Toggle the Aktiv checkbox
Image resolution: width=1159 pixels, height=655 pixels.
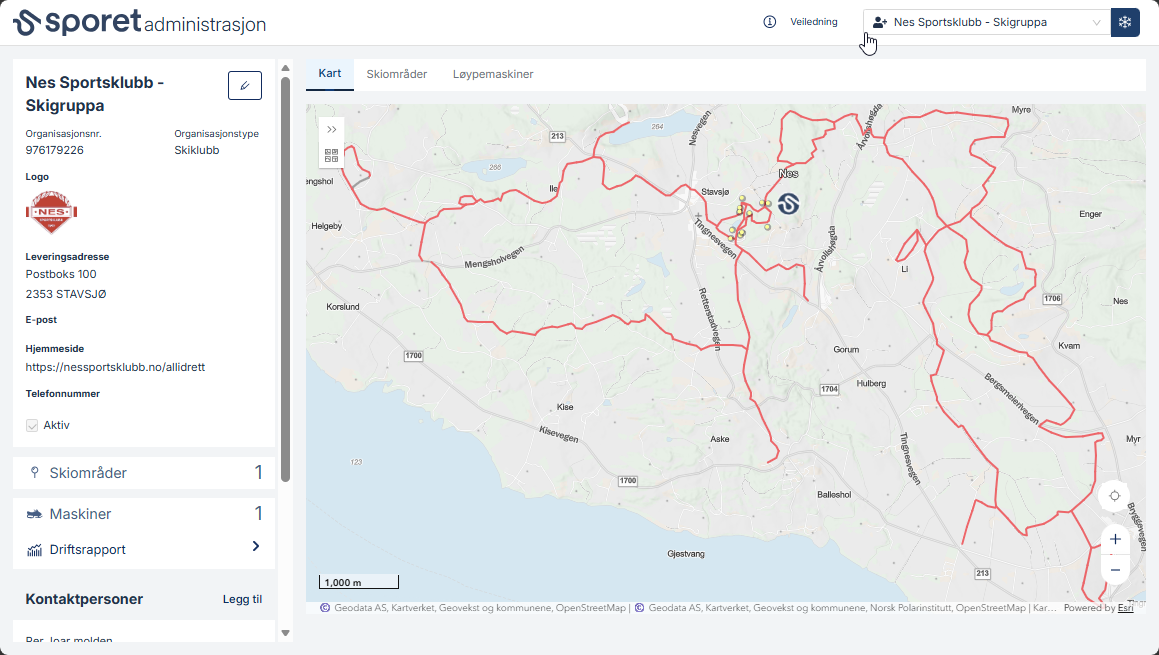click(x=32, y=425)
